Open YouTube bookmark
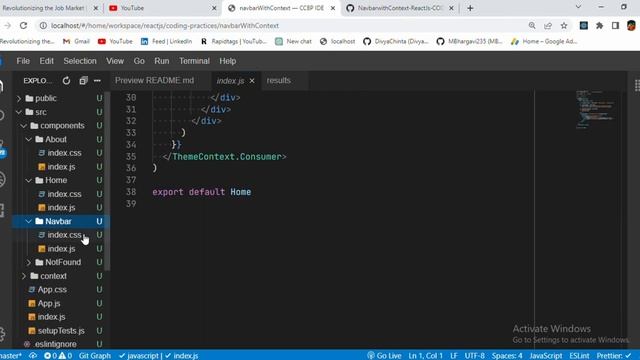This screenshot has height=360, width=640. click(x=115, y=41)
